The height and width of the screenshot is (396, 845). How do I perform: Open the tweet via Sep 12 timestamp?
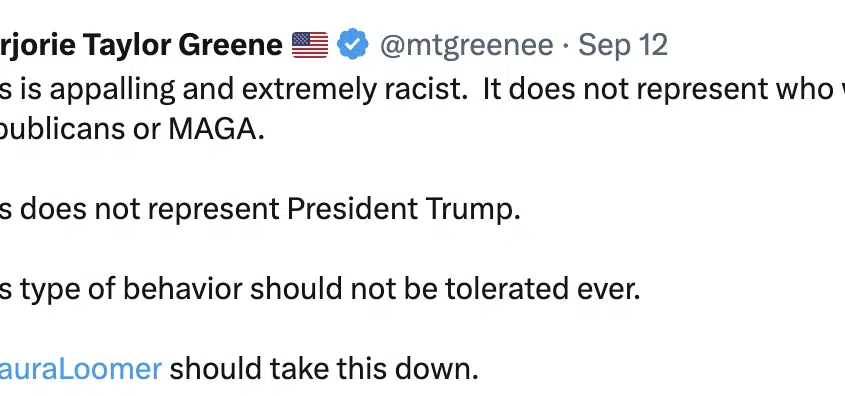coord(623,45)
